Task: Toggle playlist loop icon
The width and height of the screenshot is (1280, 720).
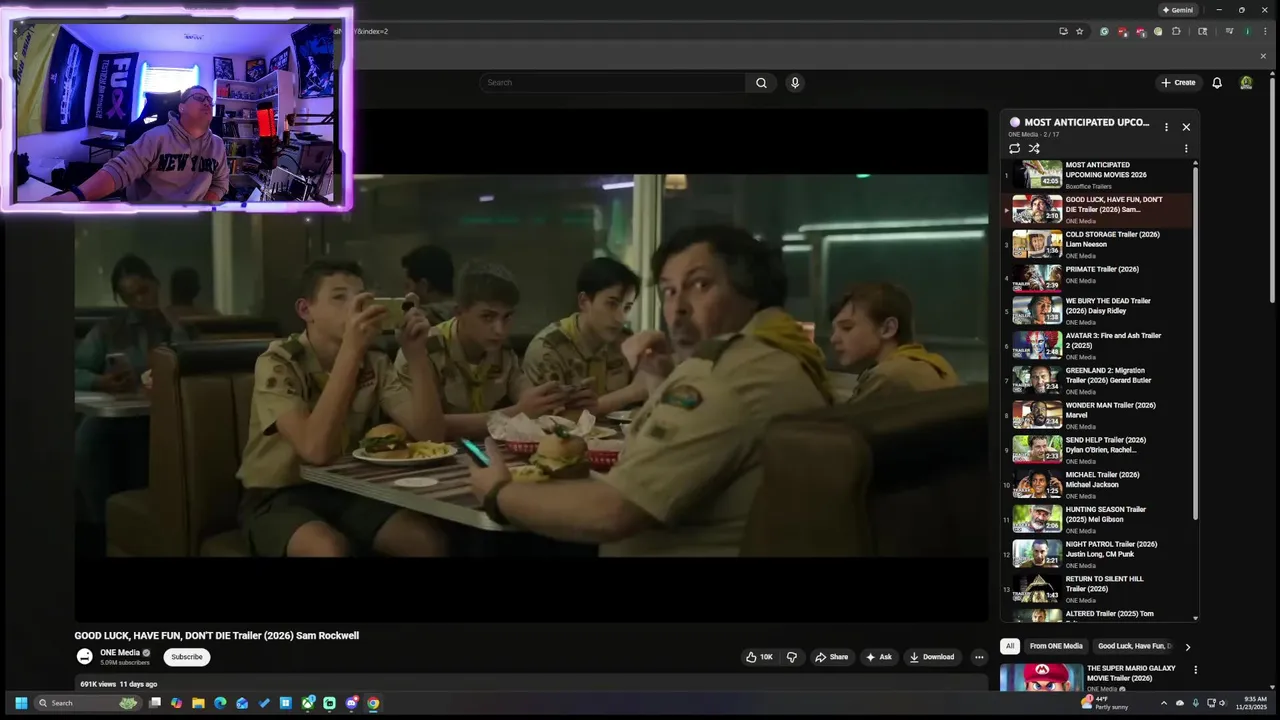Action: click(1014, 148)
